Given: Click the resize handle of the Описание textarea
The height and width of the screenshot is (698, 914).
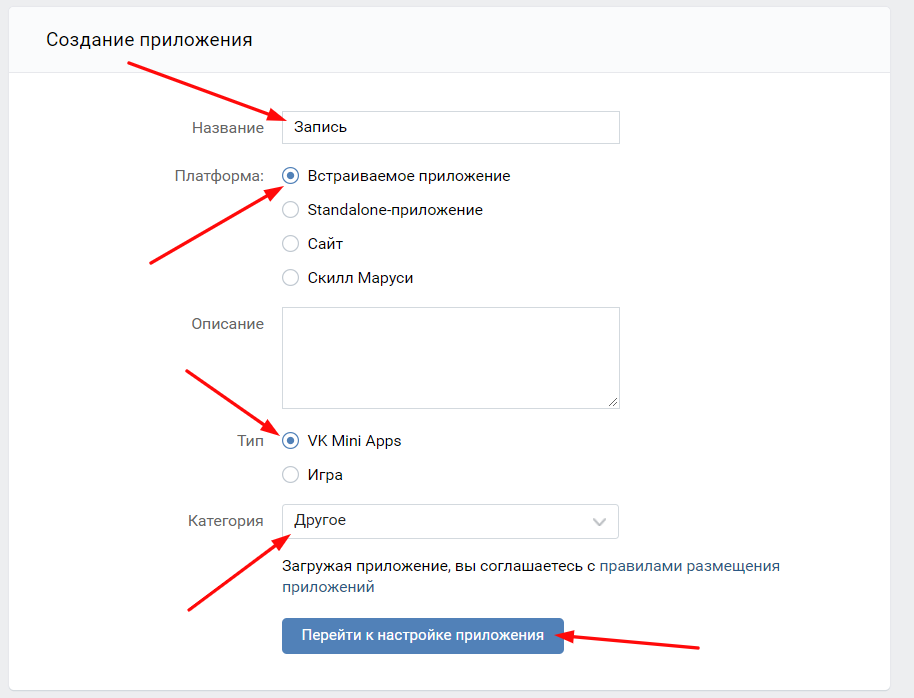Looking at the screenshot, I should [x=613, y=402].
